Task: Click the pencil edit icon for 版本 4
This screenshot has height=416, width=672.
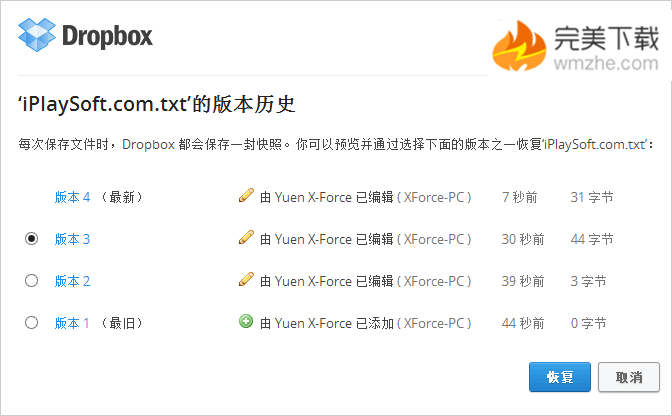Action: [246, 197]
